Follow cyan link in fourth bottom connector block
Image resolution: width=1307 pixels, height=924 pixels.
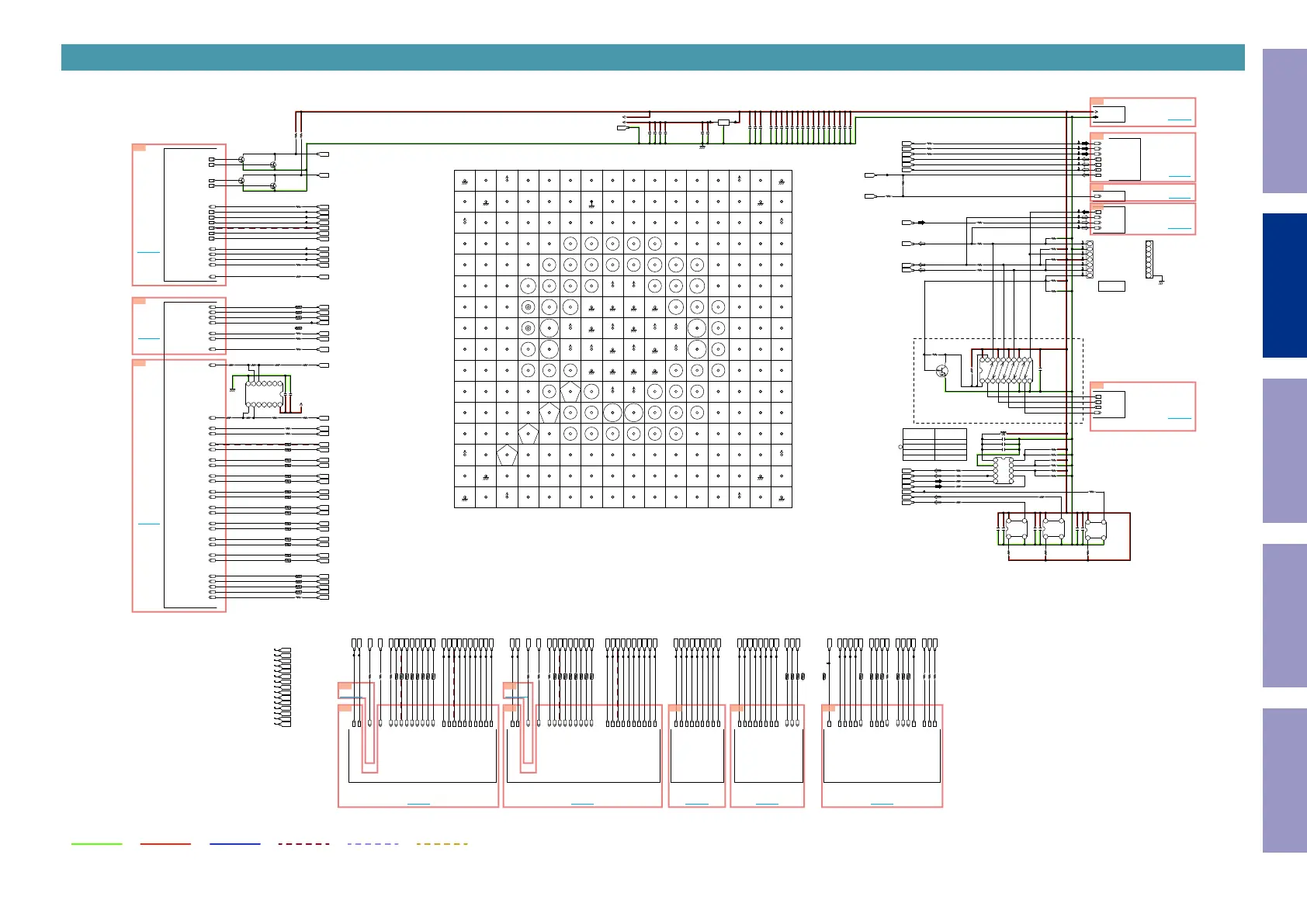point(767,803)
